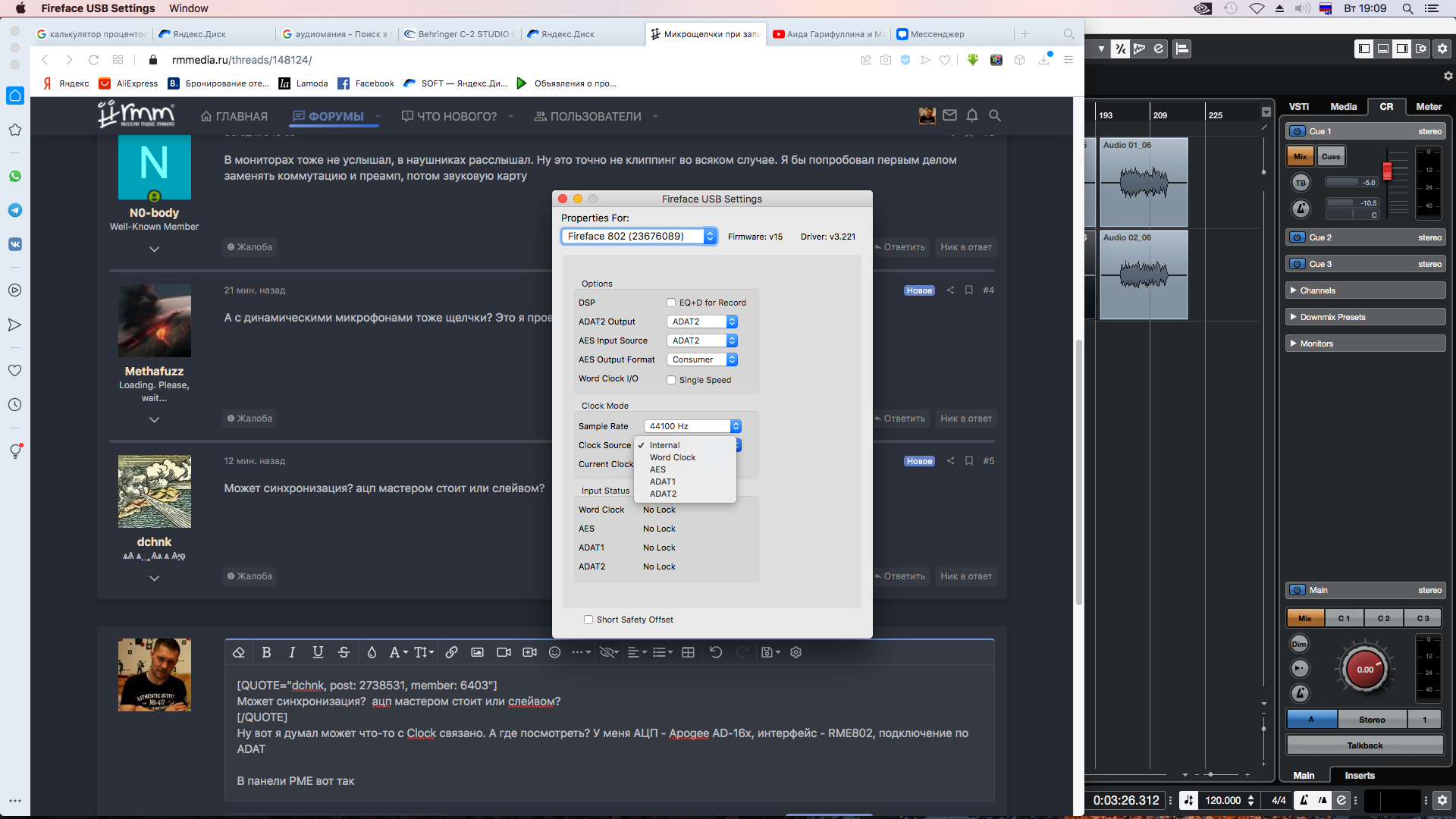Expand Monitors section in Control Room
This screenshot has width=1456, height=819.
click(x=1365, y=344)
